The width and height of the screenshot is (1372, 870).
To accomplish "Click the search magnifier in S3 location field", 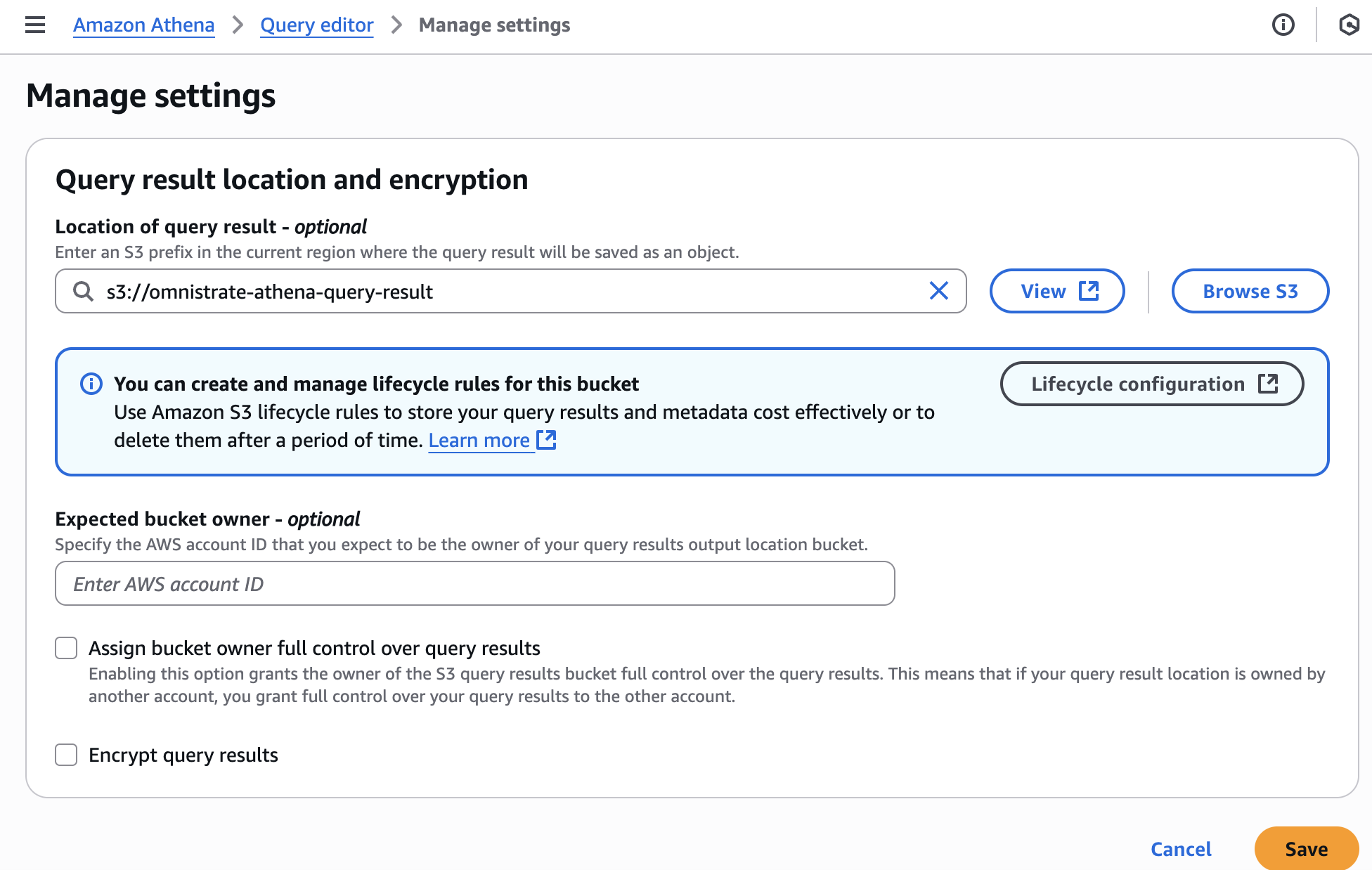I will 84,291.
